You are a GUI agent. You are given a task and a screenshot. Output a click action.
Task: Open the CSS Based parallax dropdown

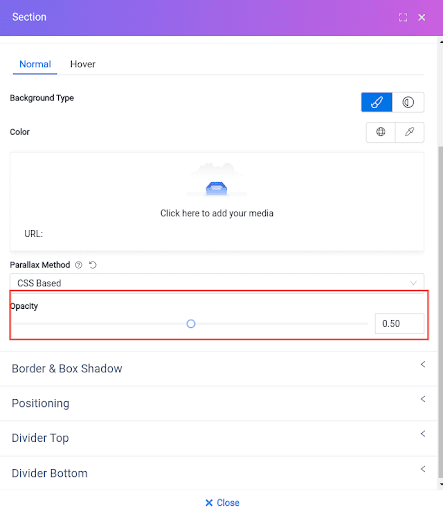coord(217,283)
